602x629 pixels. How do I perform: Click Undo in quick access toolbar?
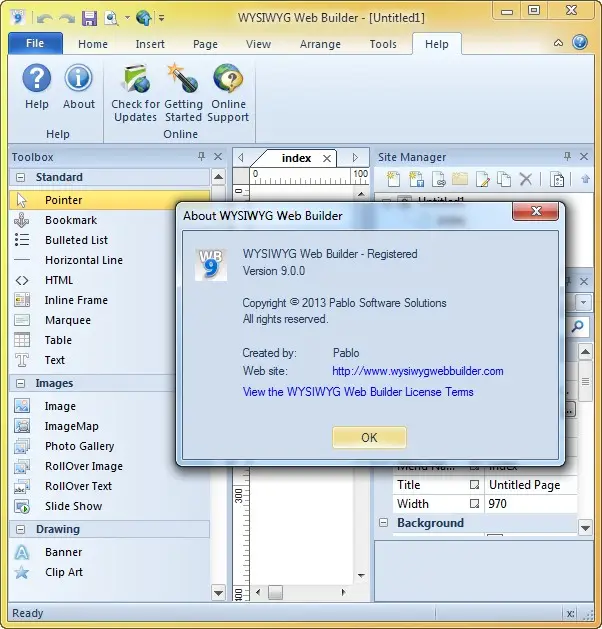click(45, 18)
